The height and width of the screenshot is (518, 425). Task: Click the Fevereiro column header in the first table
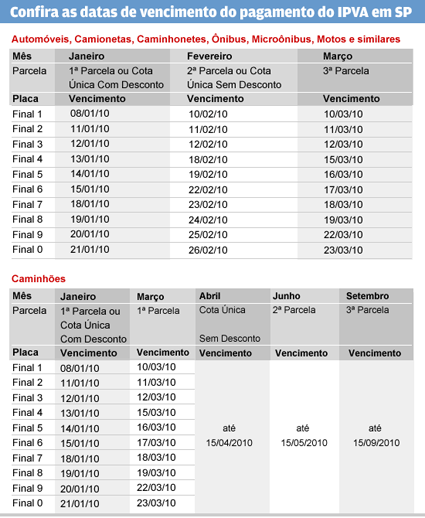tap(209, 56)
